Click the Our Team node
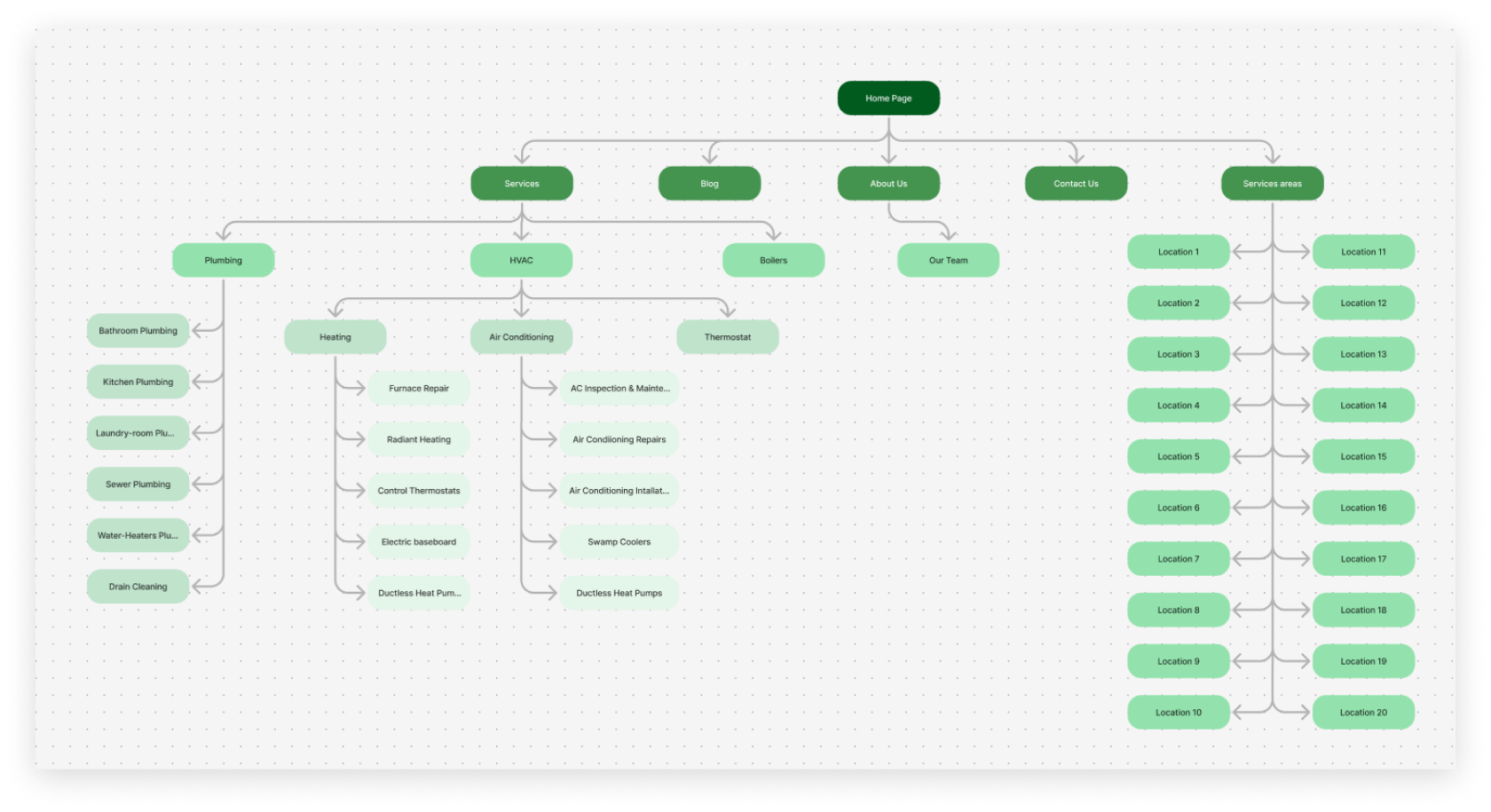 point(948,260)
